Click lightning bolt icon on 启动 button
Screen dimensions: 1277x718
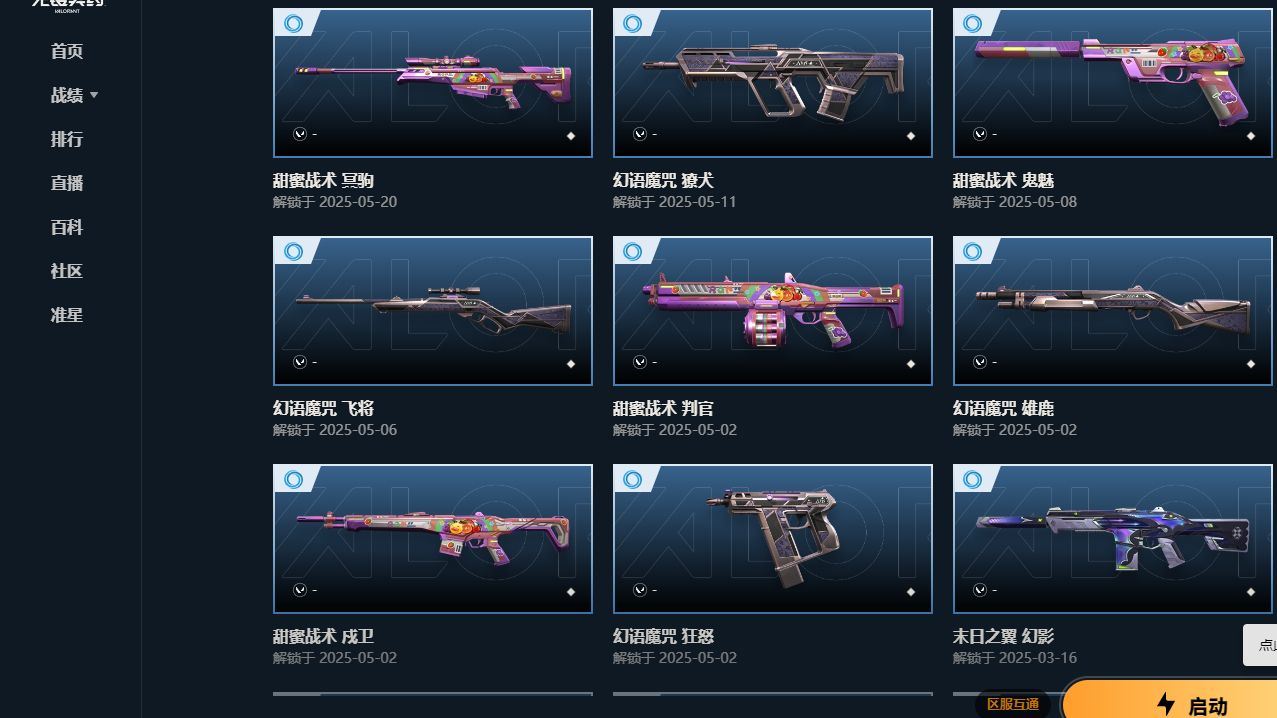click(1165, 704)
